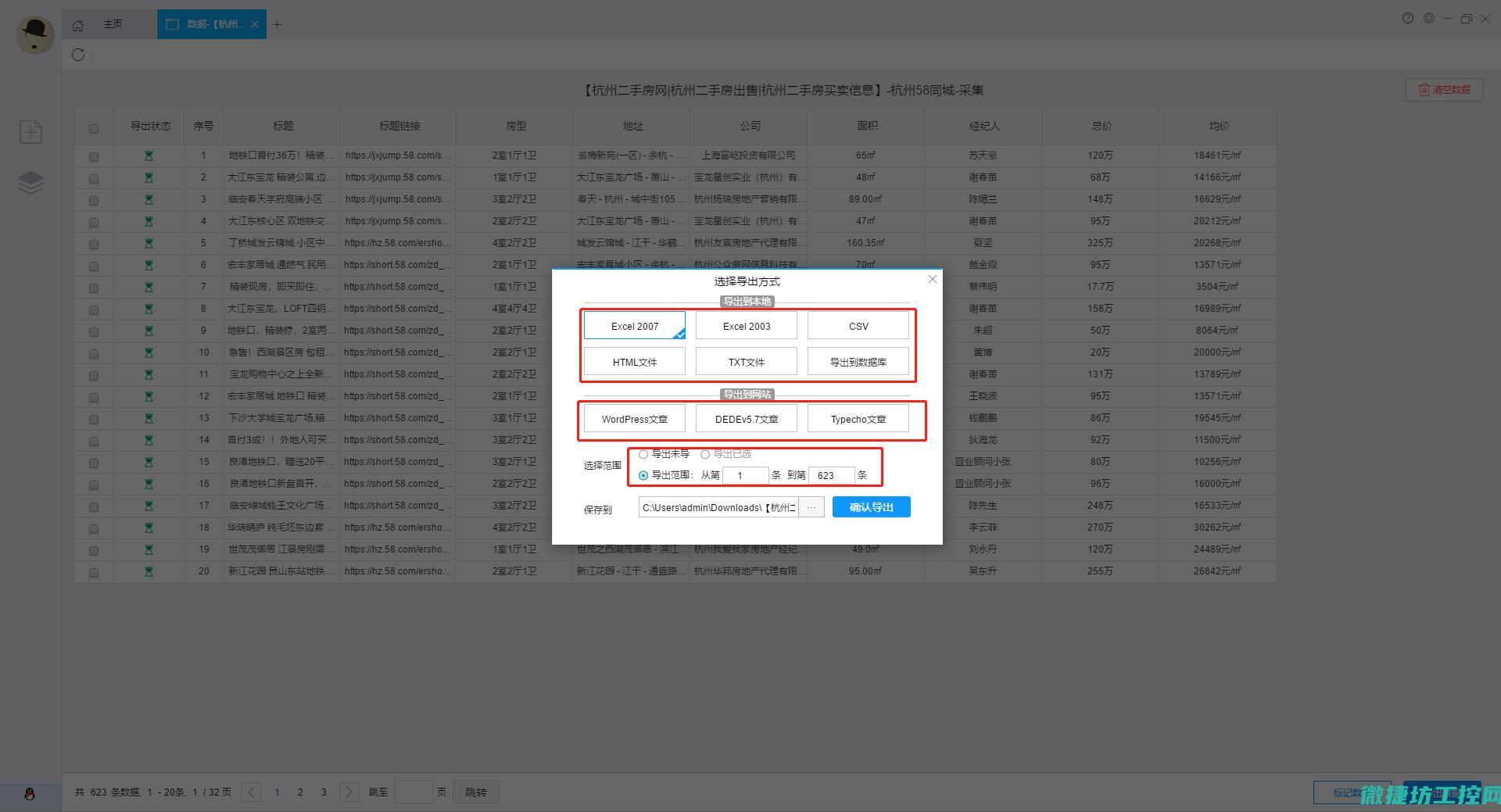Check the checkbox for row 12
Viewport: 1501px width, 812px height.
tap(94, 398)
